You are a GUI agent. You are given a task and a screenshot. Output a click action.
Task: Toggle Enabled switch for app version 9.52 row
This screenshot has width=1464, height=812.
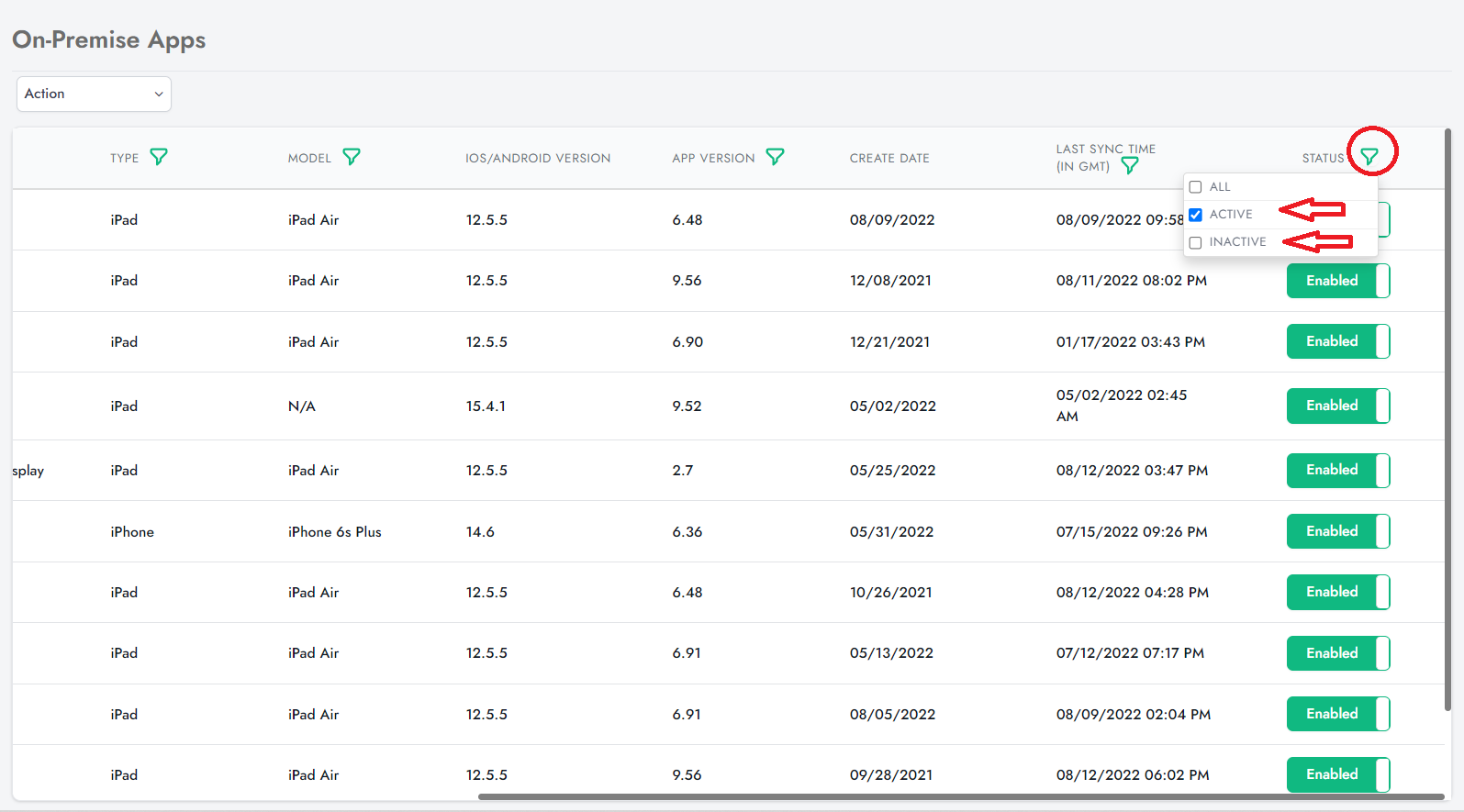click(1338, 406)
